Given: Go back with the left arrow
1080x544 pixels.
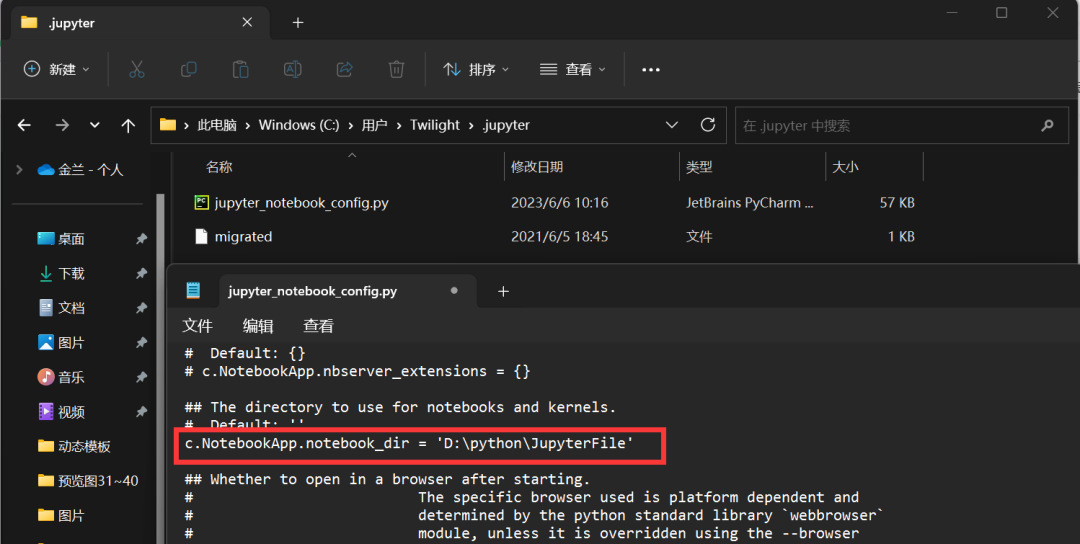Looking at the screenshot, I should [x=24, y=125].
